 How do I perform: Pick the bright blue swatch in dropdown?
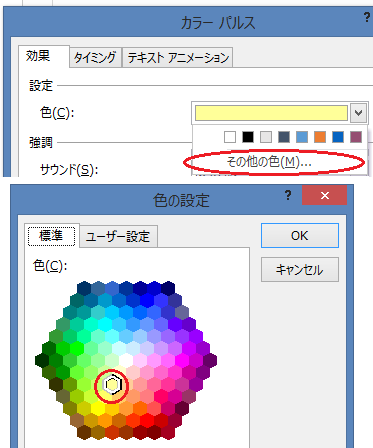pyautogui.click(x=338, y=137)
